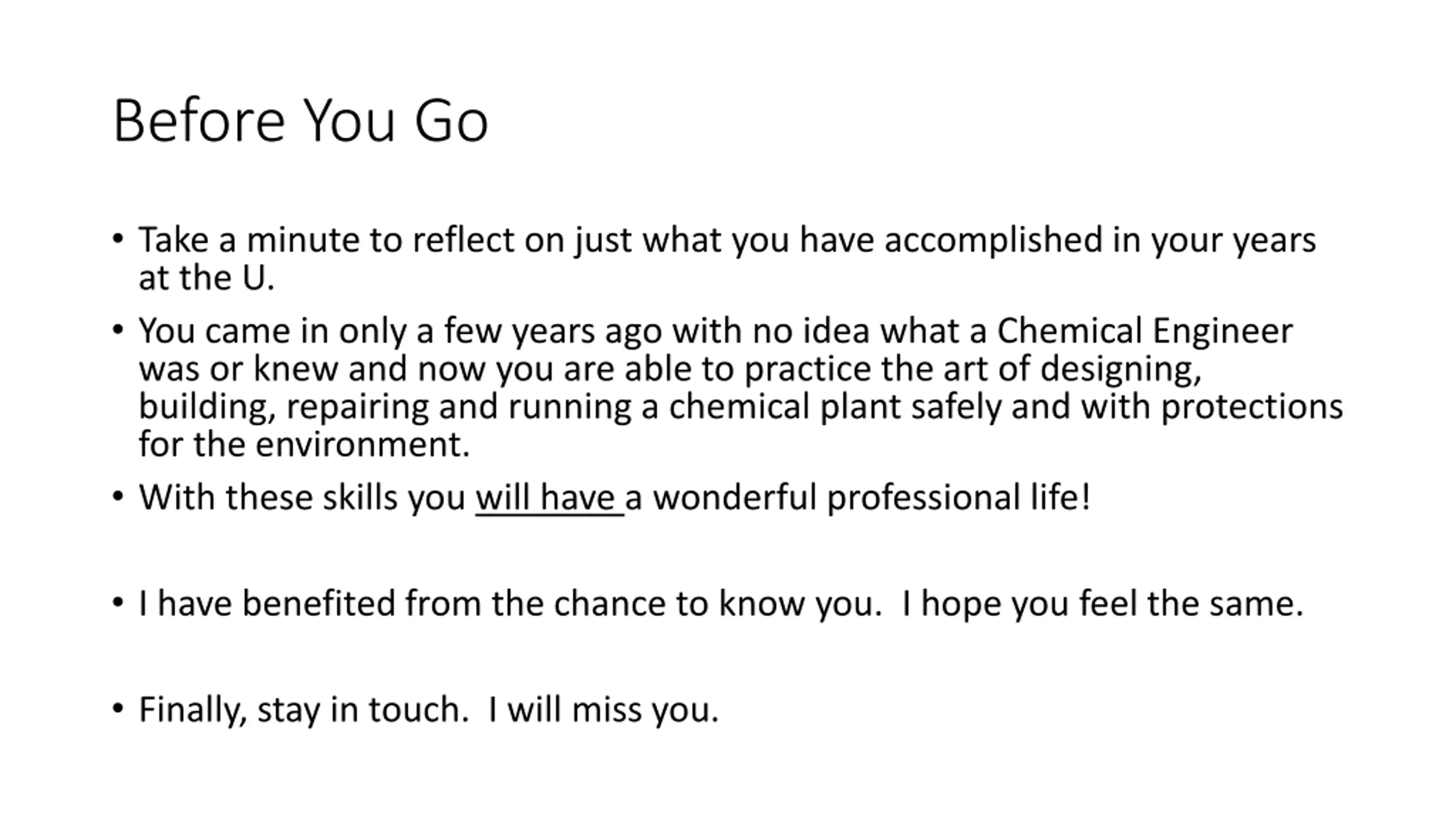Click the text "at the U."

point(206,278)
